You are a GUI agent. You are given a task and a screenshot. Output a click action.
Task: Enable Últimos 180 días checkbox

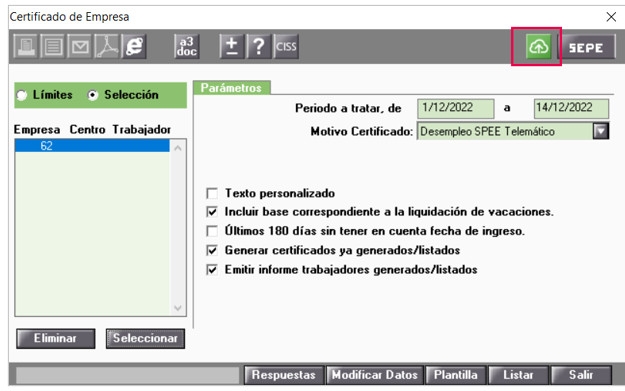tap(212, 231)
